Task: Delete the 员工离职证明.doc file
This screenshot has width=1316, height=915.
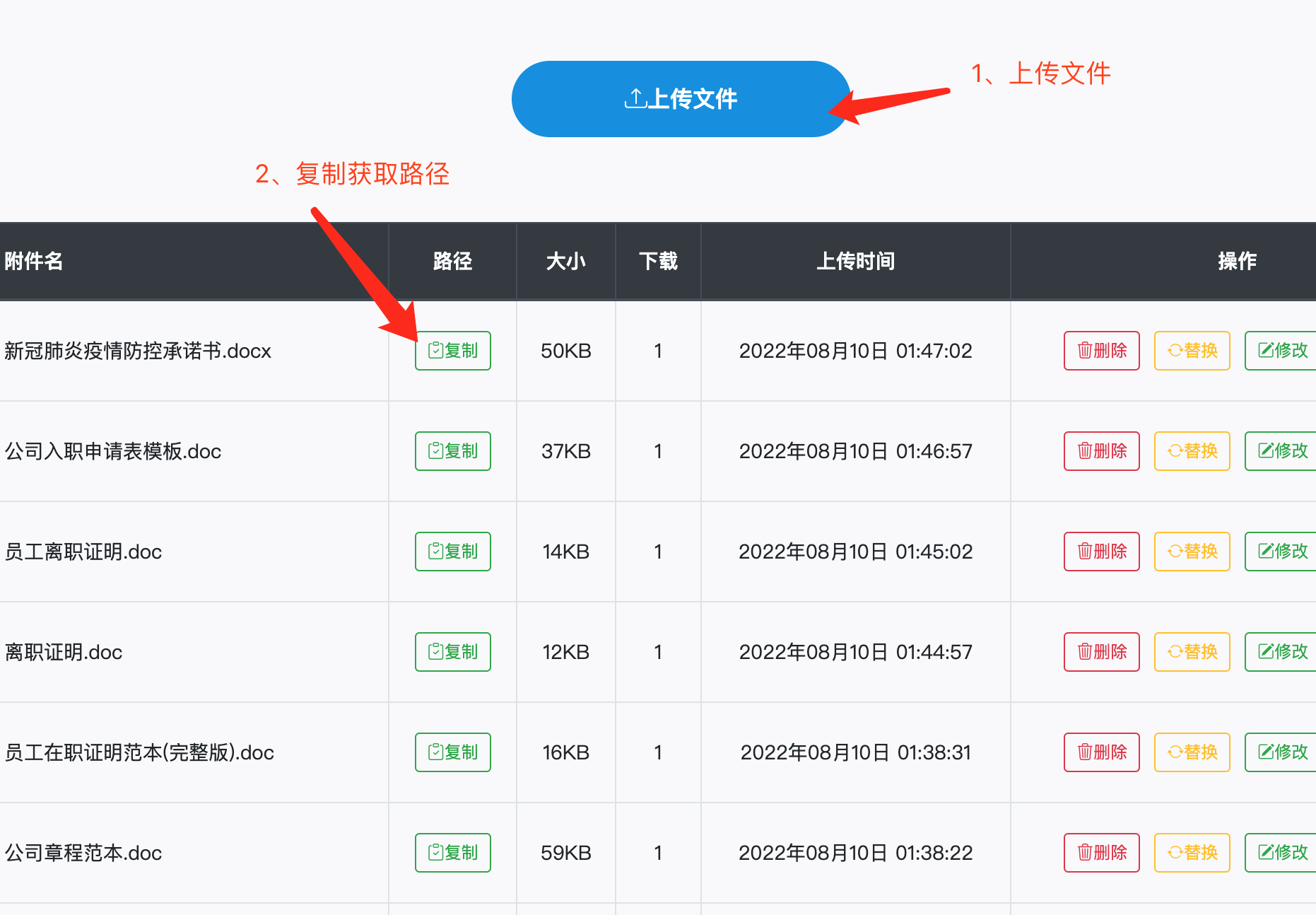Action: coord(1101,552)
